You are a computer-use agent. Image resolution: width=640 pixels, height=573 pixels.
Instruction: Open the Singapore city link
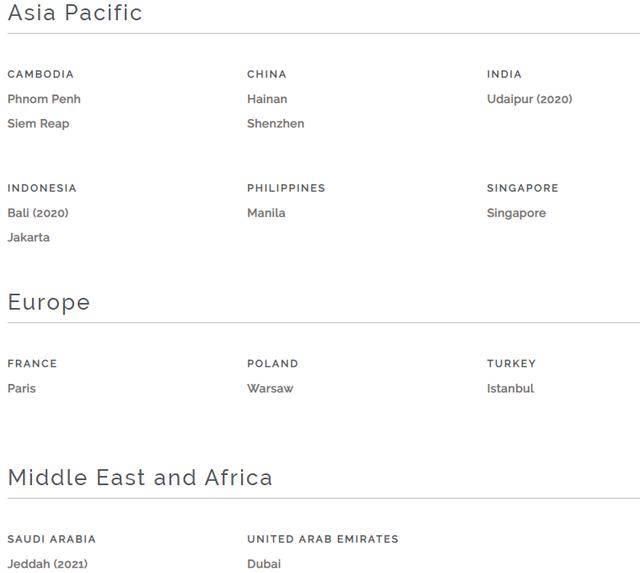click(x=516, y=213)
